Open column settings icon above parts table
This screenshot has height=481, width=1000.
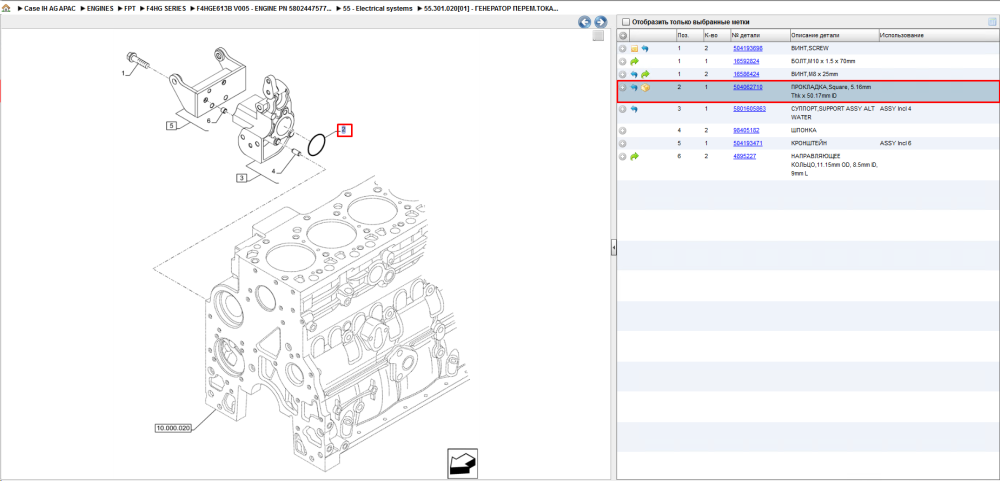coord(992,22)
